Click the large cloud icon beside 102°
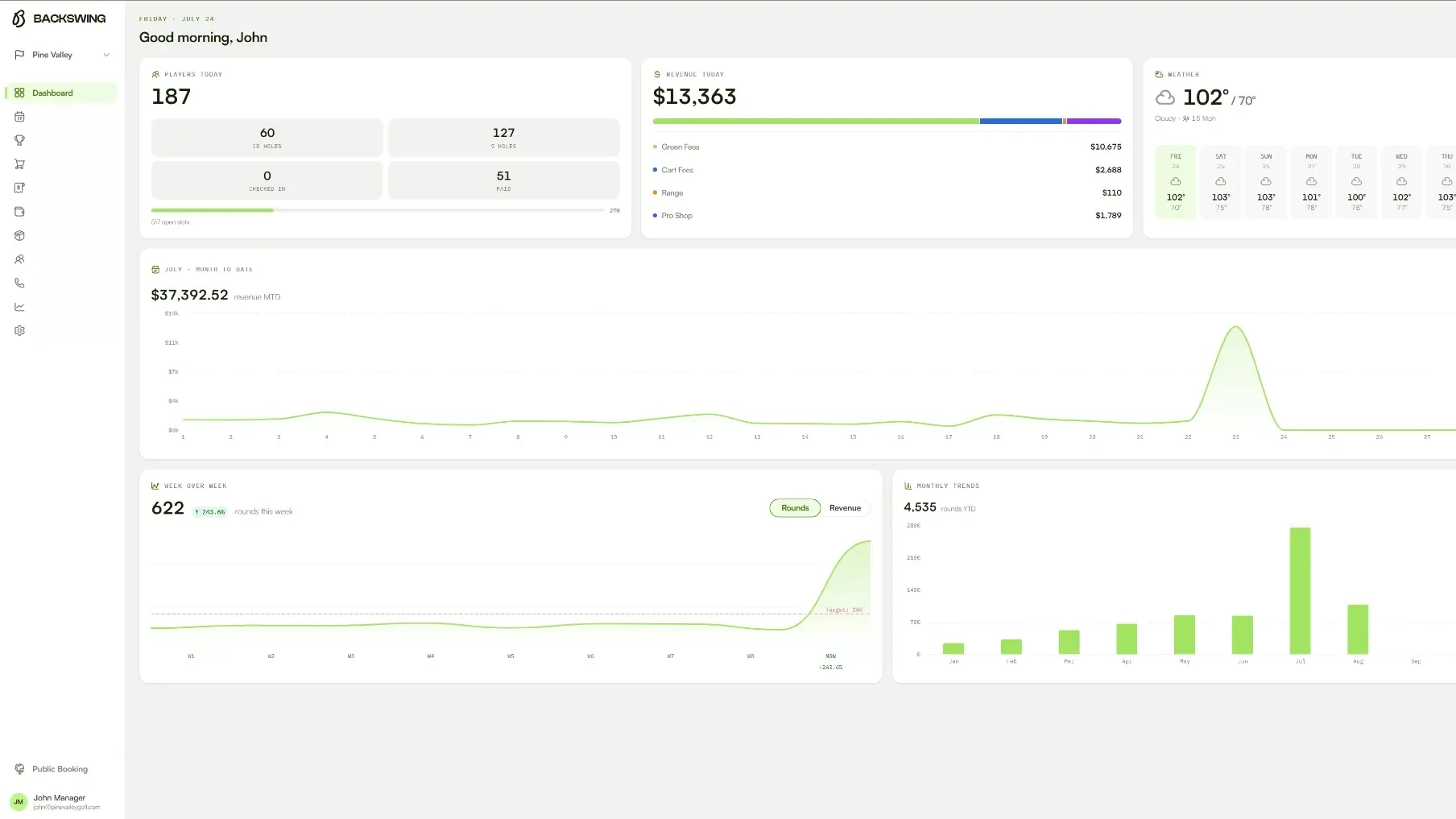Screen dimensions: 1456x819 click(1165, 98)
